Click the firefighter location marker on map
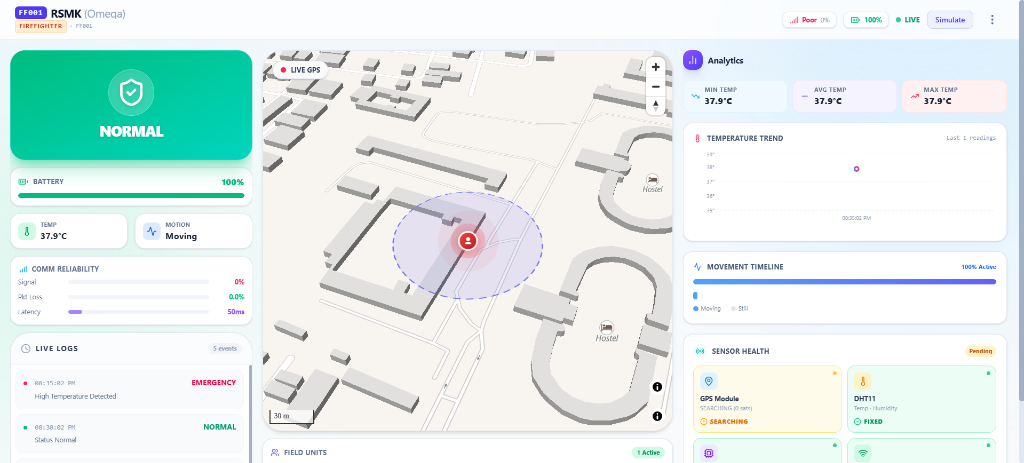Screen dimensions: 1024x463 pyautogui.click(x=468, y=241)
